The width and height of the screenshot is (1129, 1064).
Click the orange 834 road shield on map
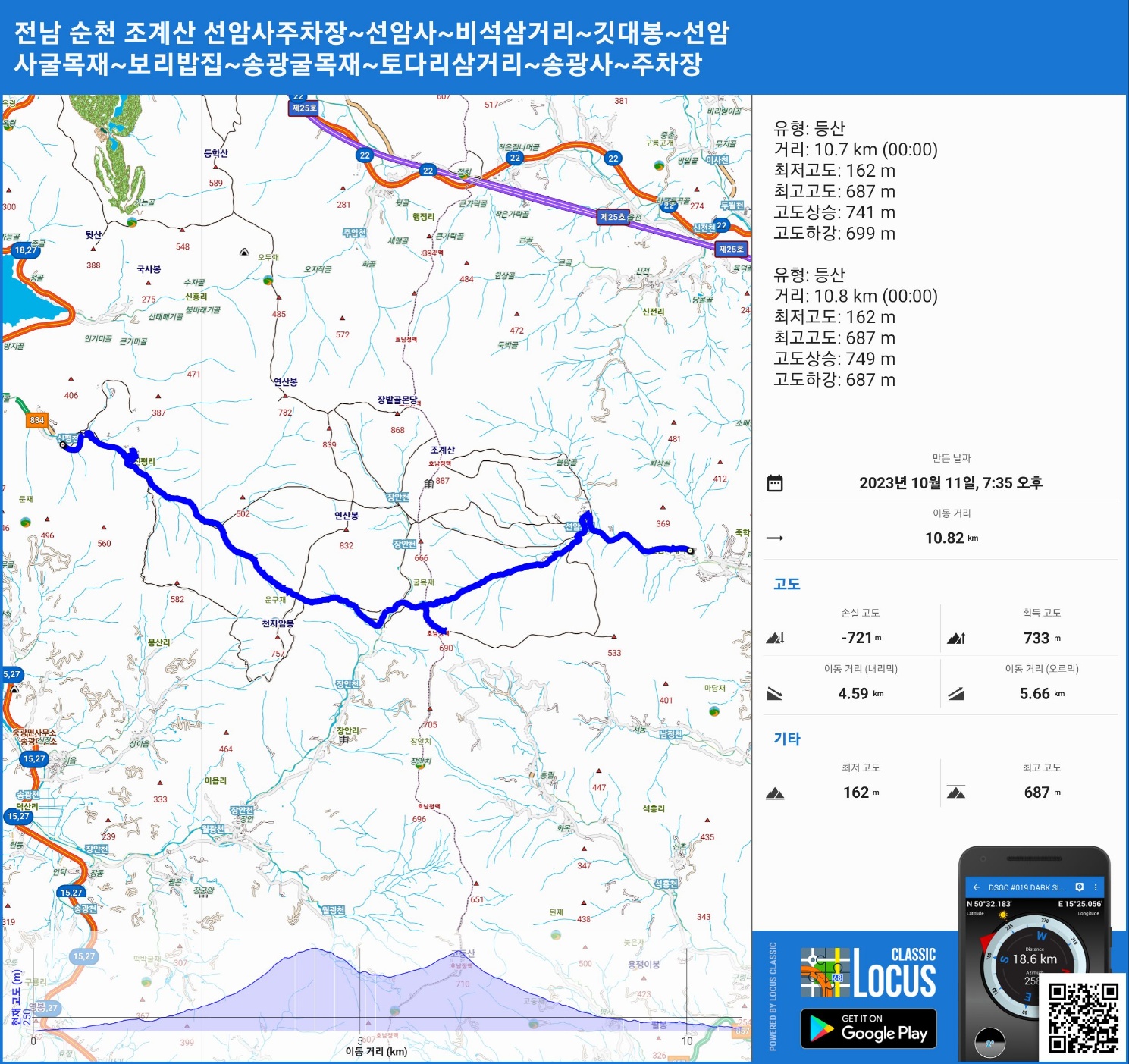point(37,420)
